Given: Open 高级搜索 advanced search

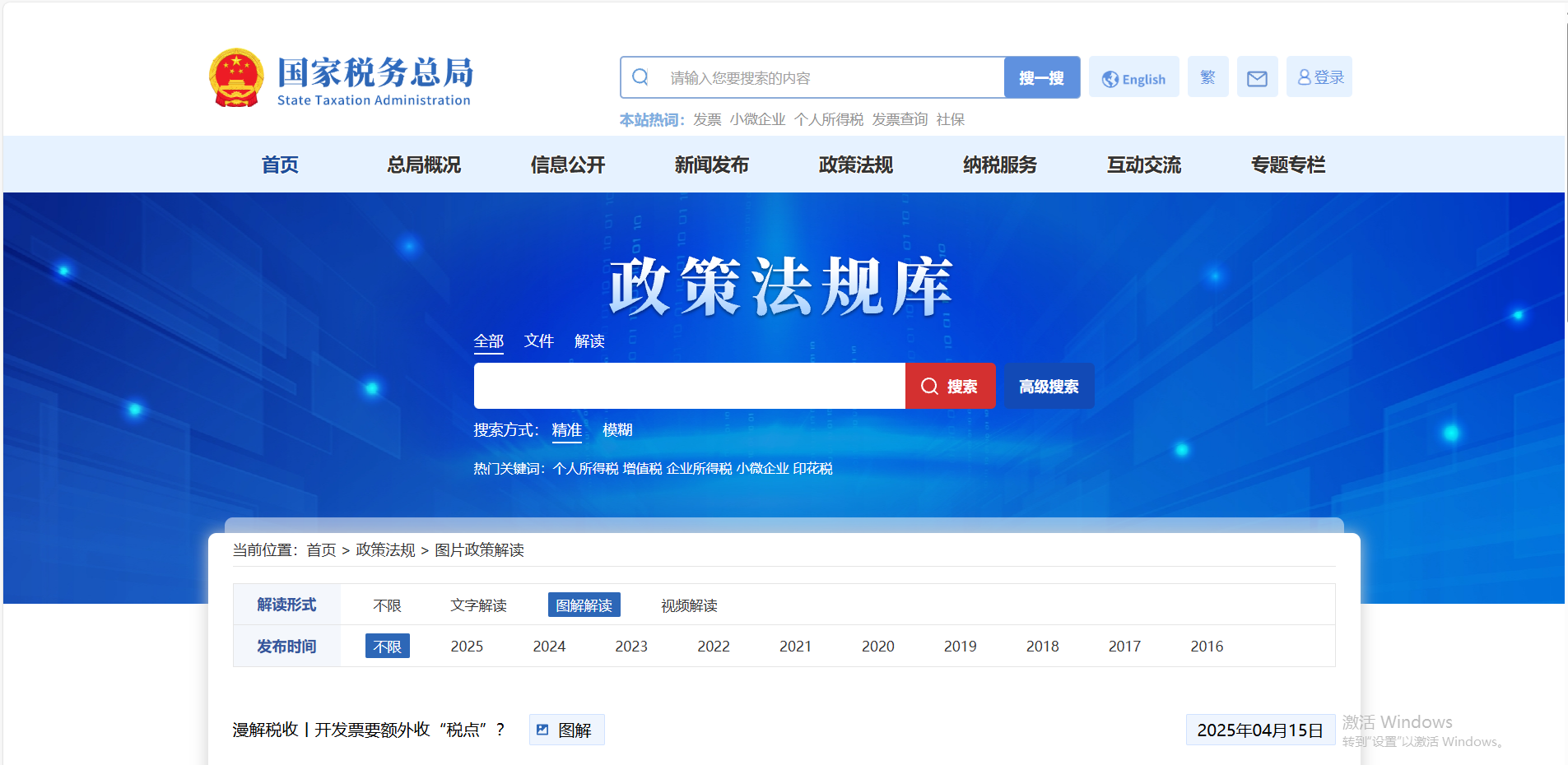Looking at the screenshot, I should [1049, 386].
